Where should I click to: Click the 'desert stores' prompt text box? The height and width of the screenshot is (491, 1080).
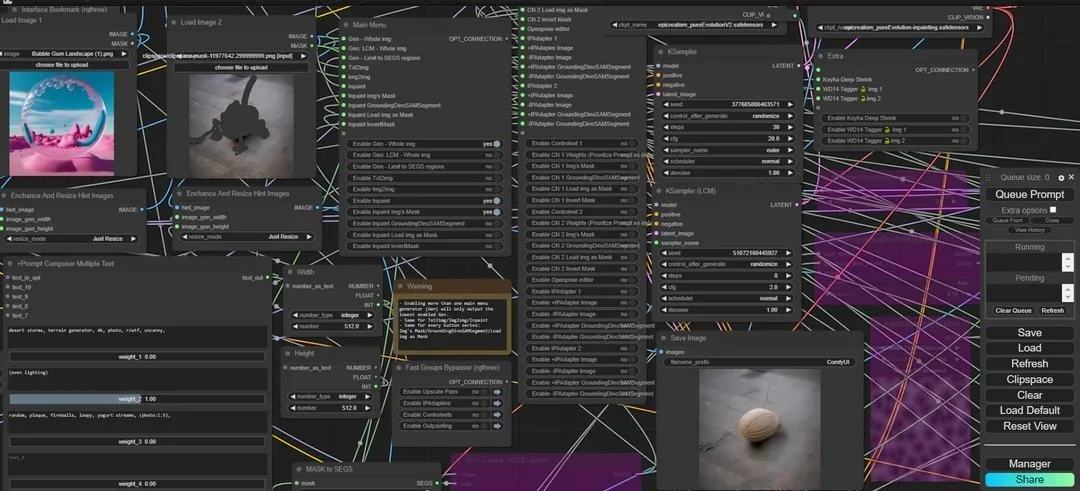click(x=137, y=337)
